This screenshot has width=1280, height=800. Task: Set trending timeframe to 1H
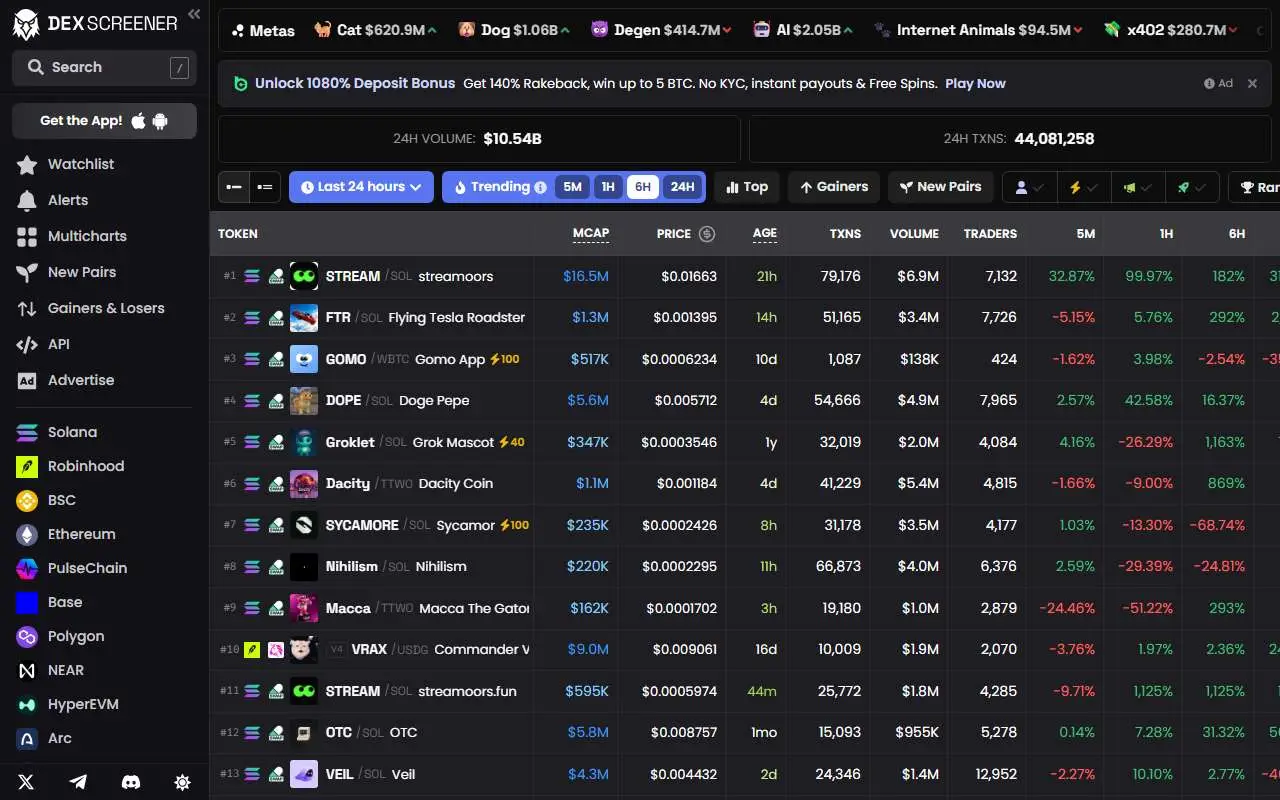point(608,187)
